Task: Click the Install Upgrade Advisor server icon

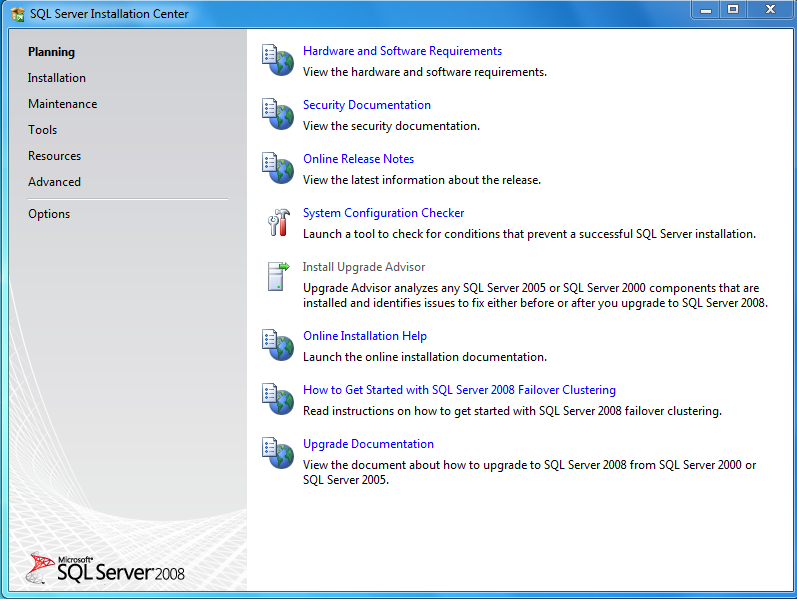Action: pos(278,276)
